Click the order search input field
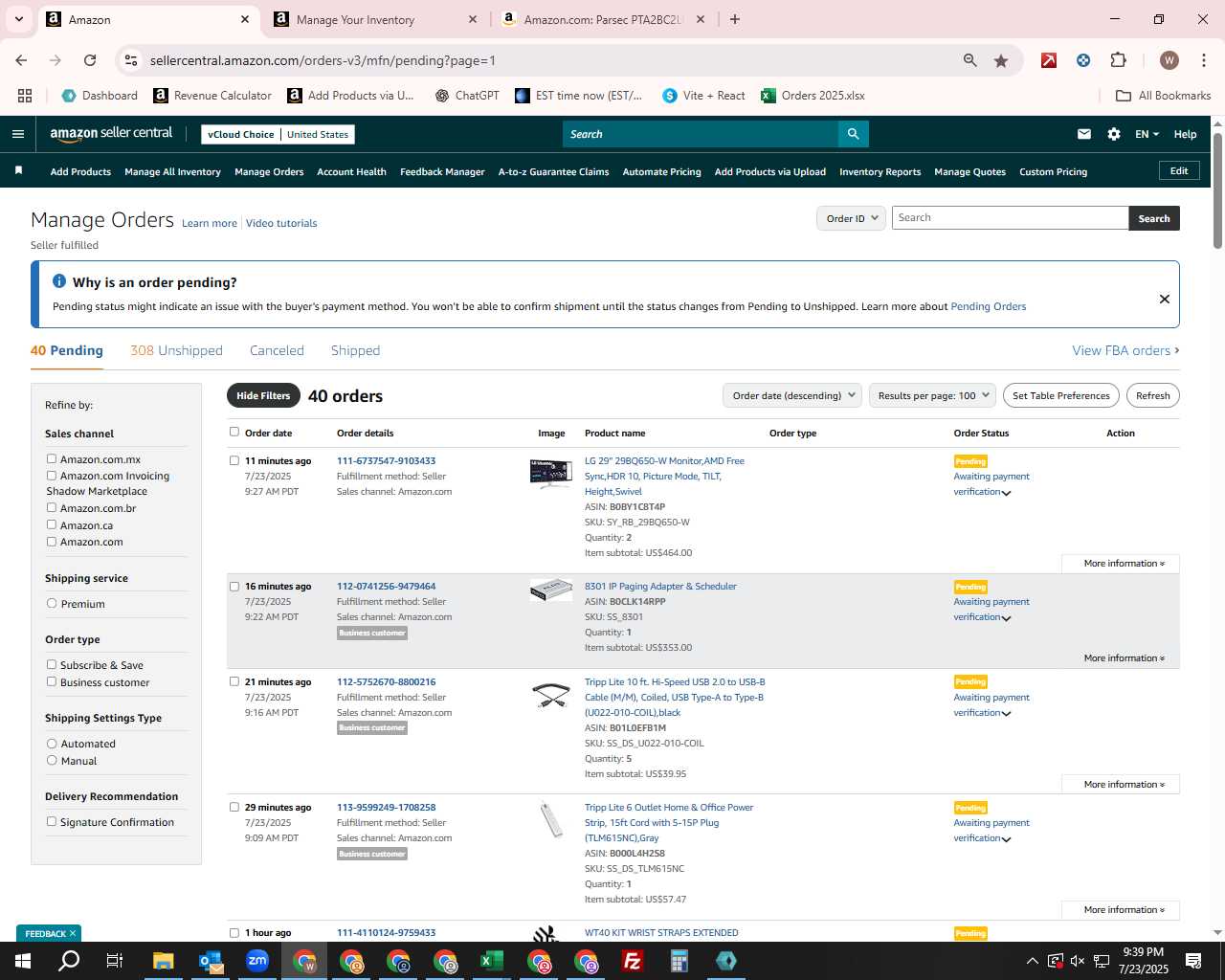1225x980 pixels. pyautogui.click(x=1010, y=218)
